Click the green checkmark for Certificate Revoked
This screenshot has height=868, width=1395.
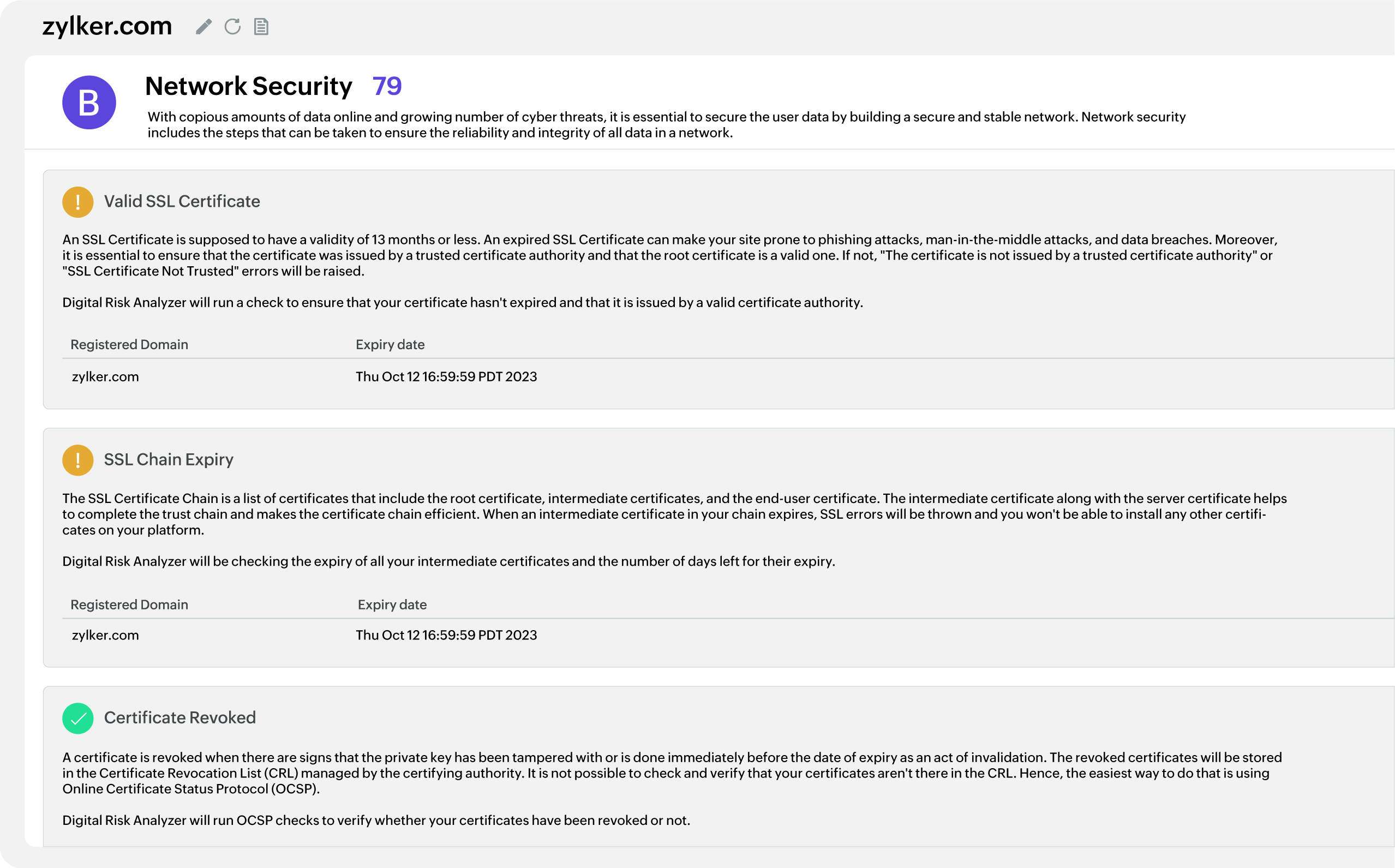point(77,718)
